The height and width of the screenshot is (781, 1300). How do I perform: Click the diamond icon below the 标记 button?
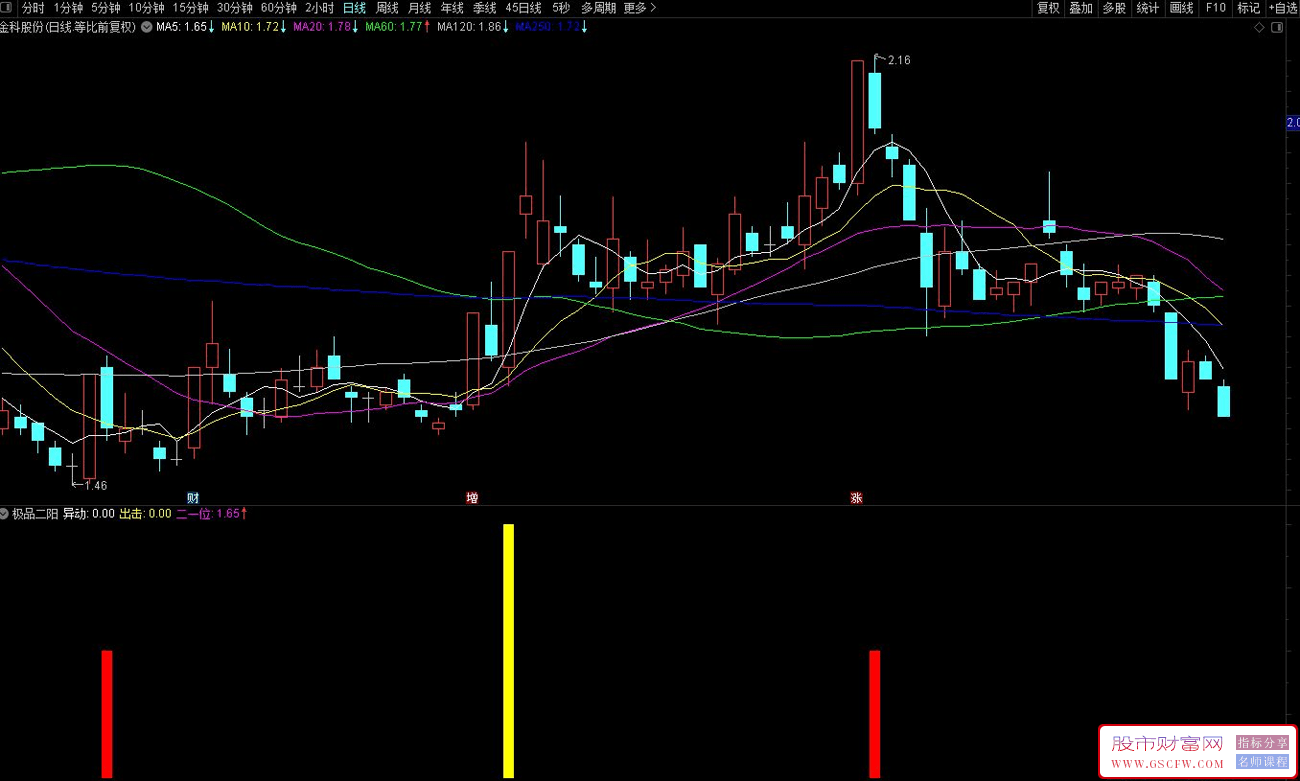coord(1259,27)
